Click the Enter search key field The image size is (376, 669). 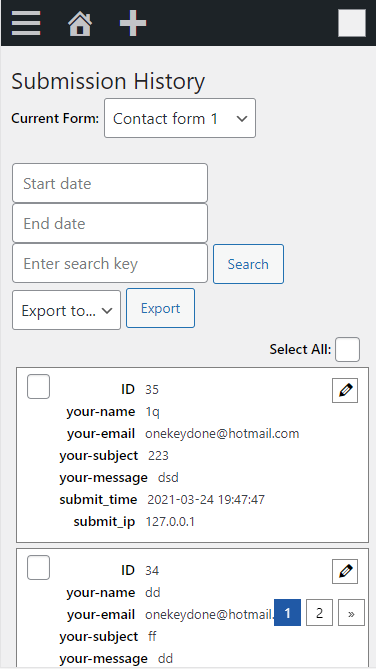tap(110, 263)
